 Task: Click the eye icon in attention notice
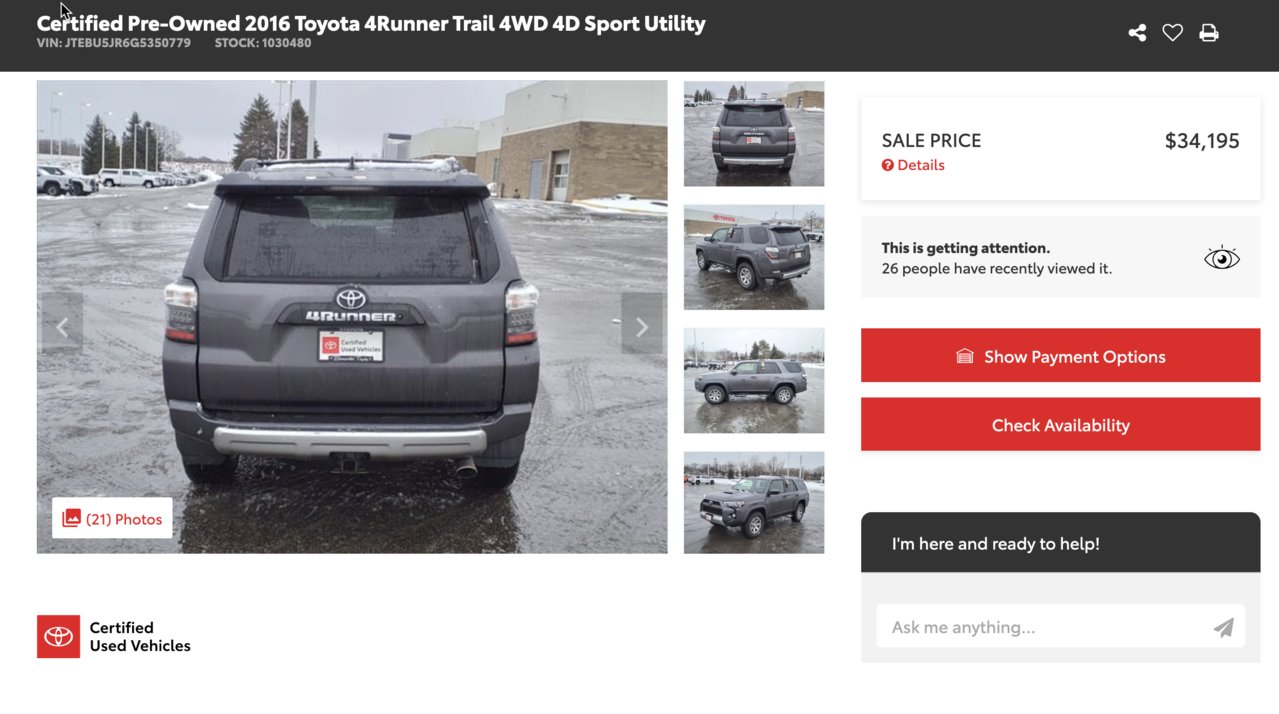1222,258
